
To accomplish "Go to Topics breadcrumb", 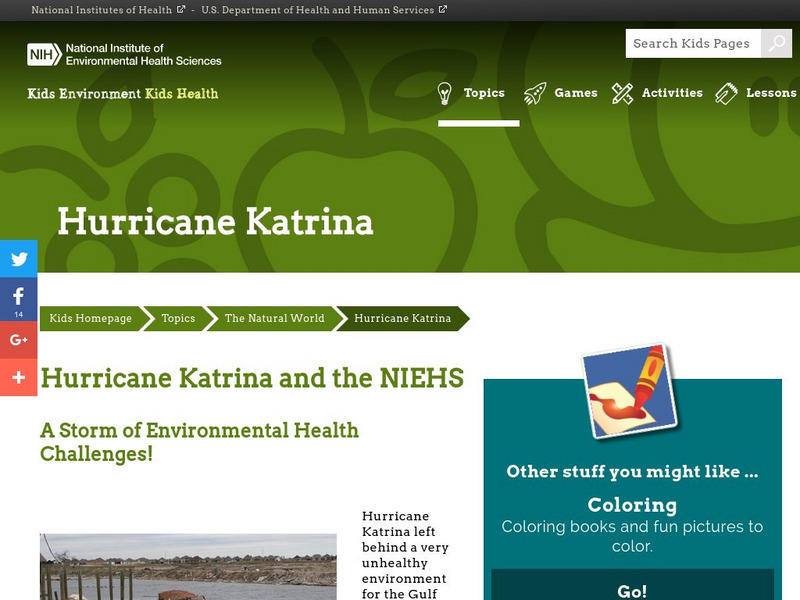I will coord(178,318).
